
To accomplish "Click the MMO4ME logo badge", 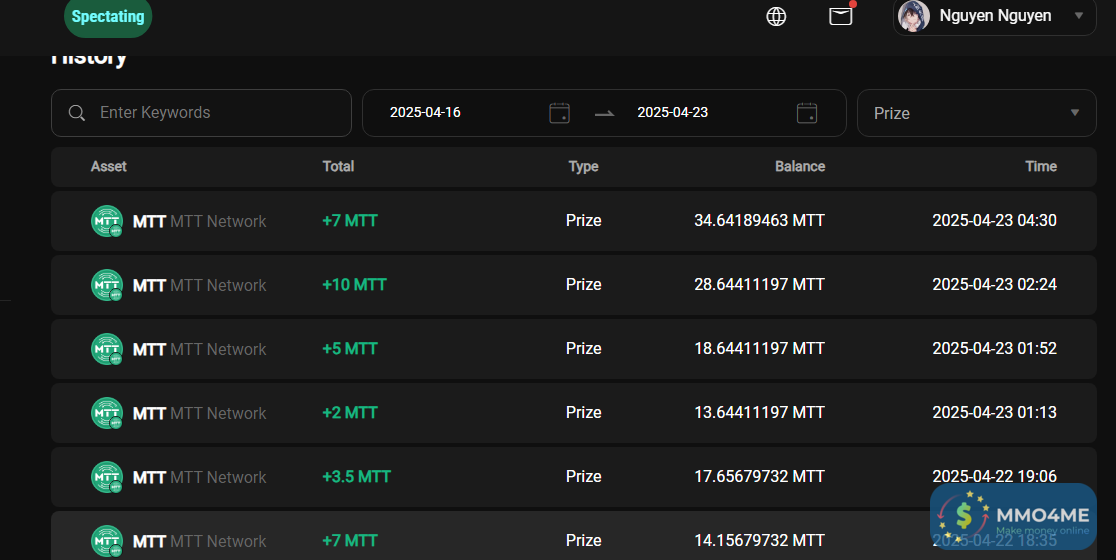I will (1012, 516).
